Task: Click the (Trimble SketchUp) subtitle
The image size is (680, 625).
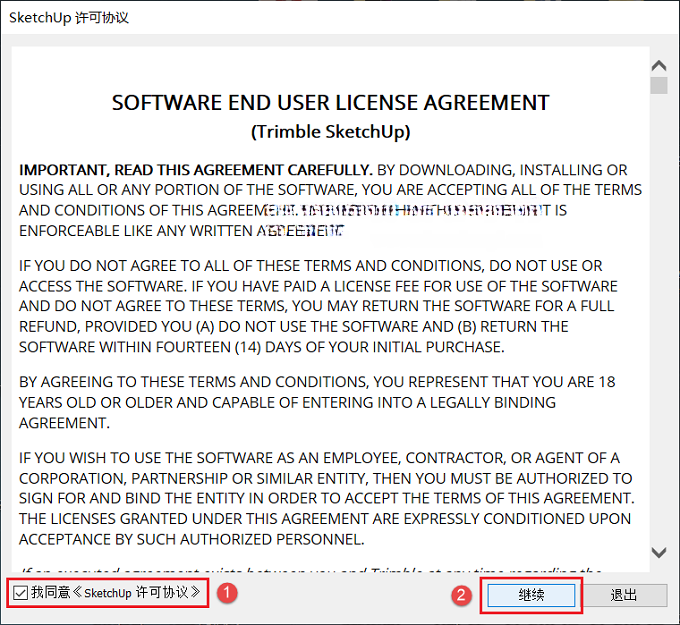Action: 330,132
